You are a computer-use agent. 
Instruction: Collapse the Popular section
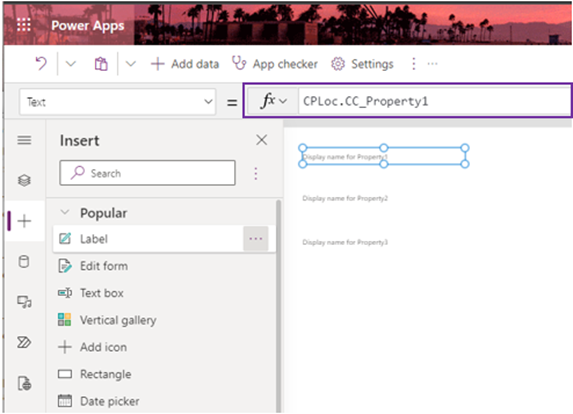click(x=65, y=212)
